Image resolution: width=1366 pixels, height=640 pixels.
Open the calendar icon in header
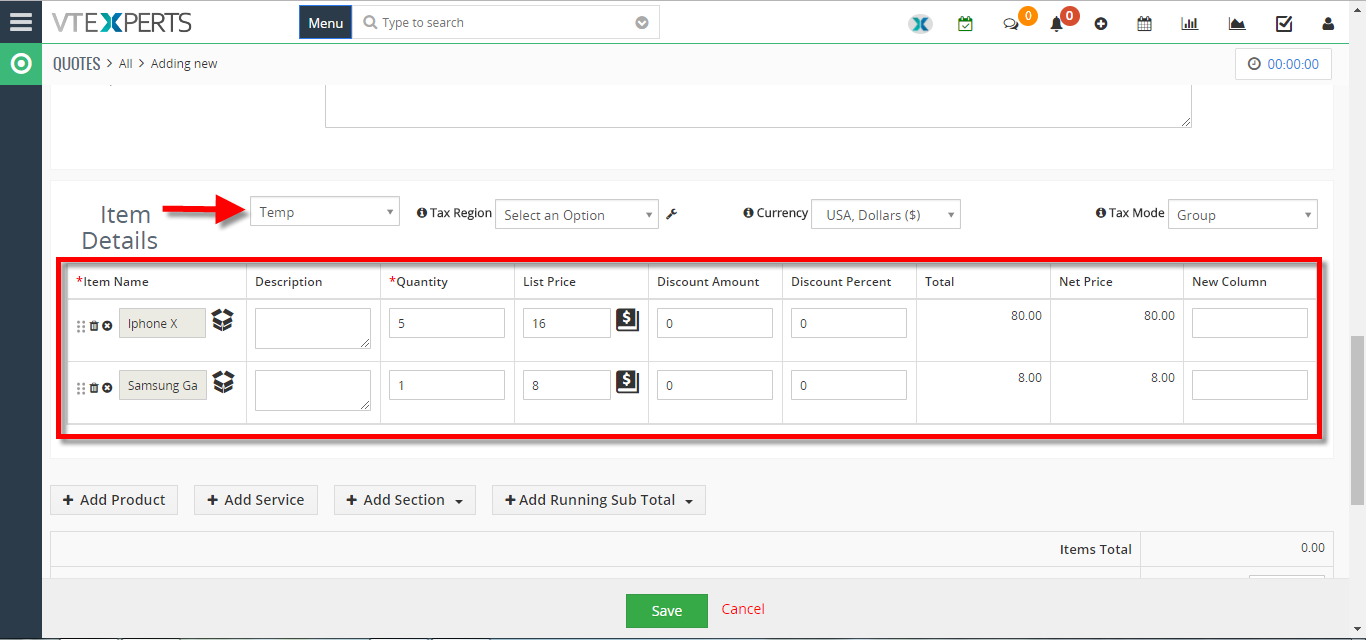(1144, 24)
